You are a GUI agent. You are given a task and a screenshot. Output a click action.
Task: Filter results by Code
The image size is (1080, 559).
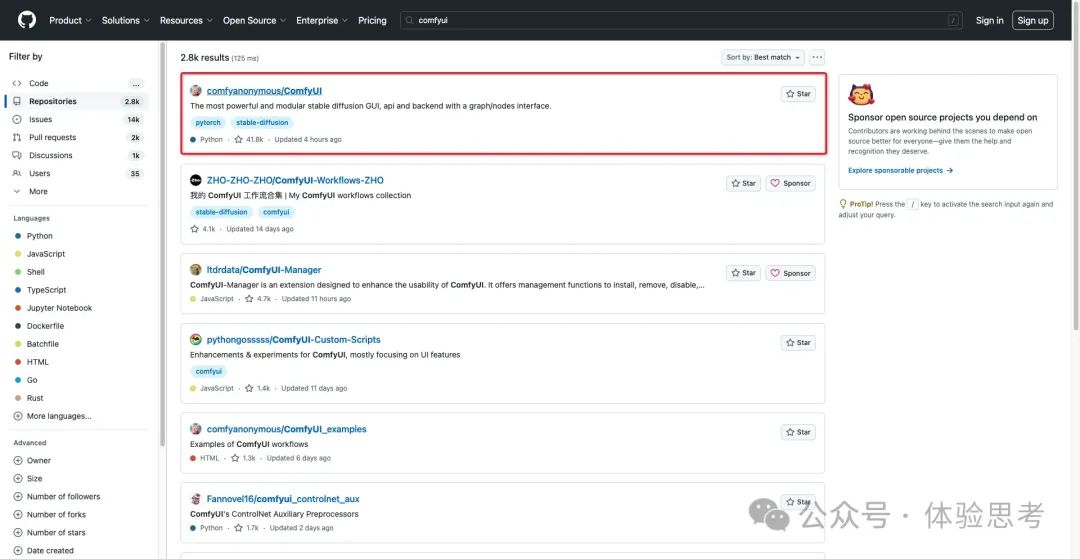[x=77, y=83]
